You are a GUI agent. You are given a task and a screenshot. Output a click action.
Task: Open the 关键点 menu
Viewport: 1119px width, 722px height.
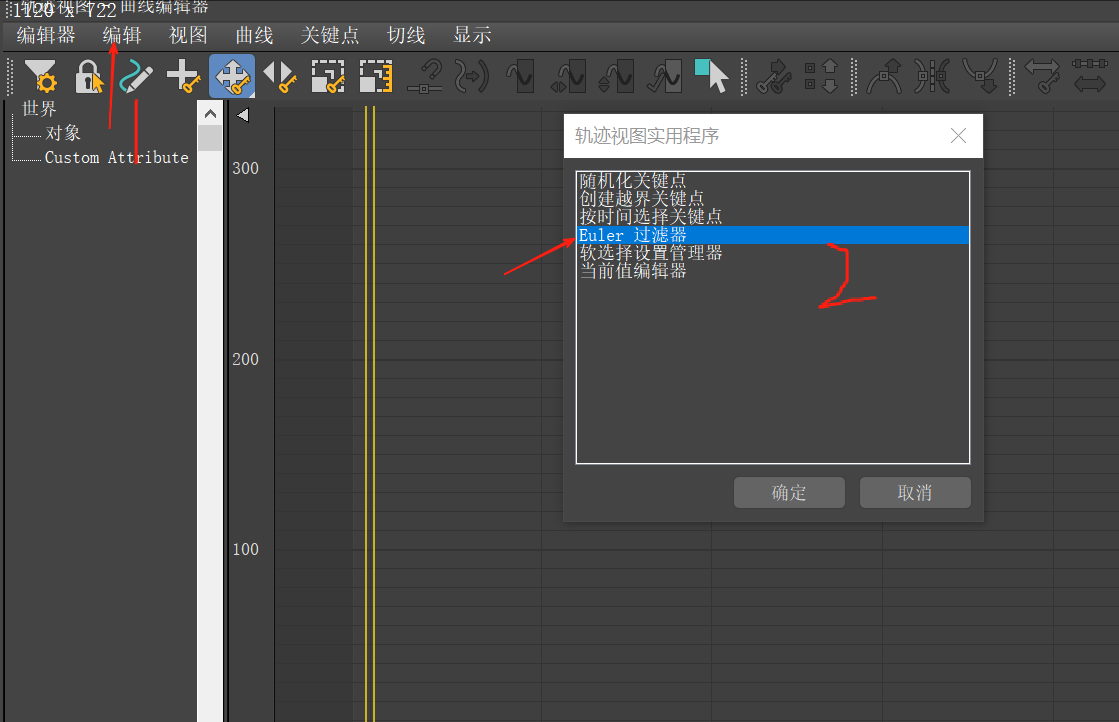[x=330, y=35]
